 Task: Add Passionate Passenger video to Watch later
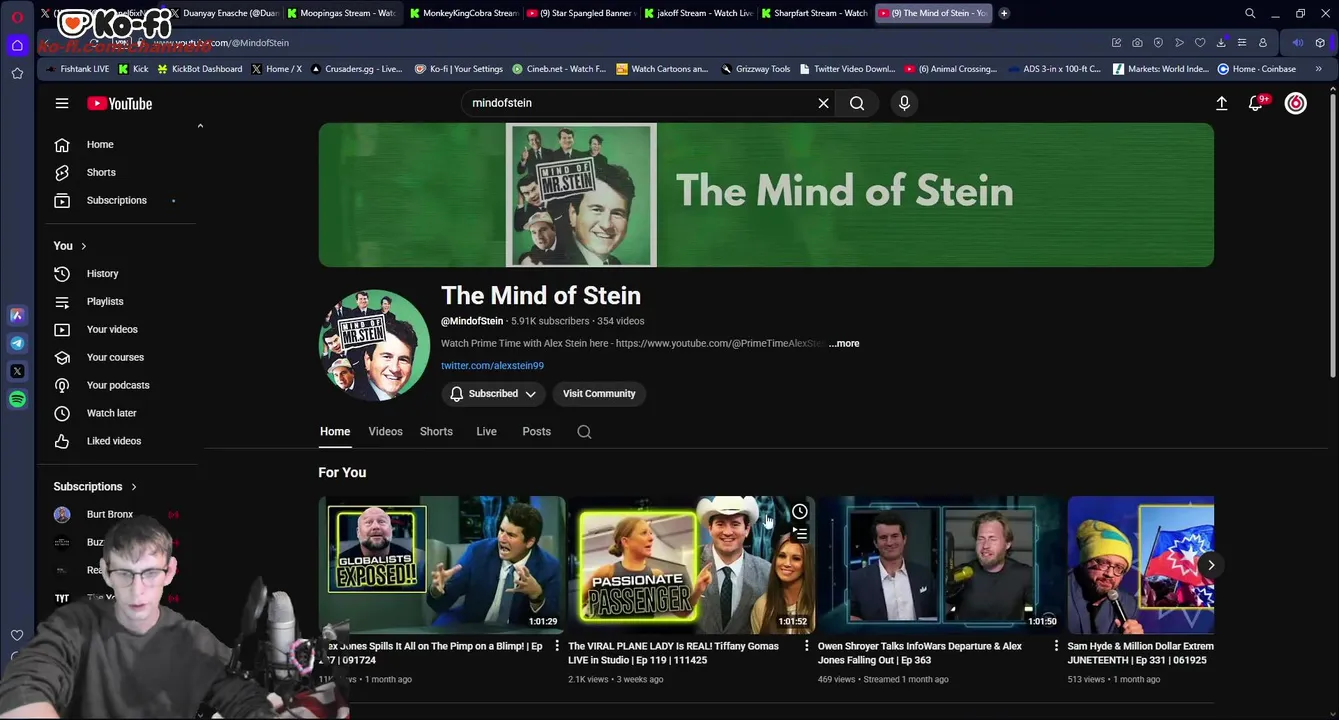click(x=800, y=512)
